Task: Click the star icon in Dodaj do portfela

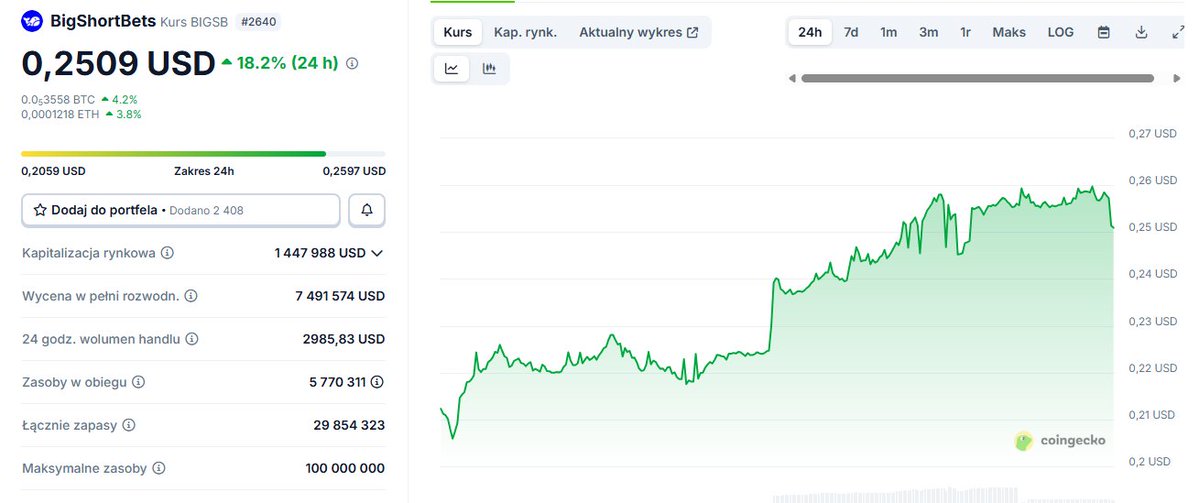Action: 41,209
